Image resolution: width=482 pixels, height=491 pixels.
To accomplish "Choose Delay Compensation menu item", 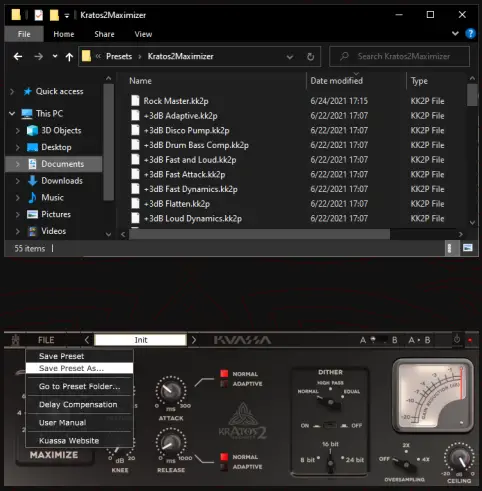I will coord(79,404).
